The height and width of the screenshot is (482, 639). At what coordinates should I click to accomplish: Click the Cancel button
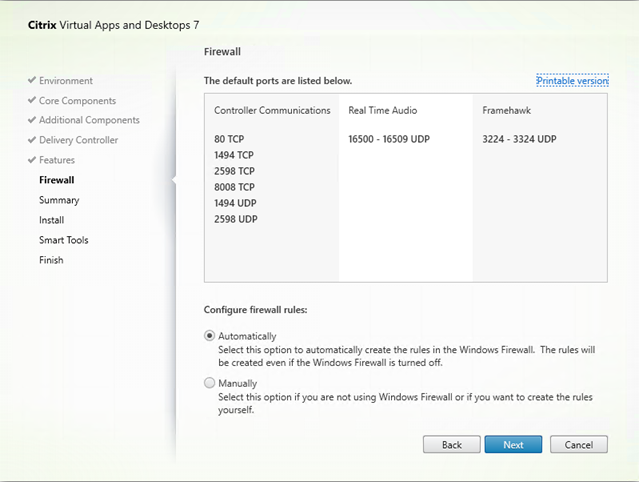pos(579,445)
